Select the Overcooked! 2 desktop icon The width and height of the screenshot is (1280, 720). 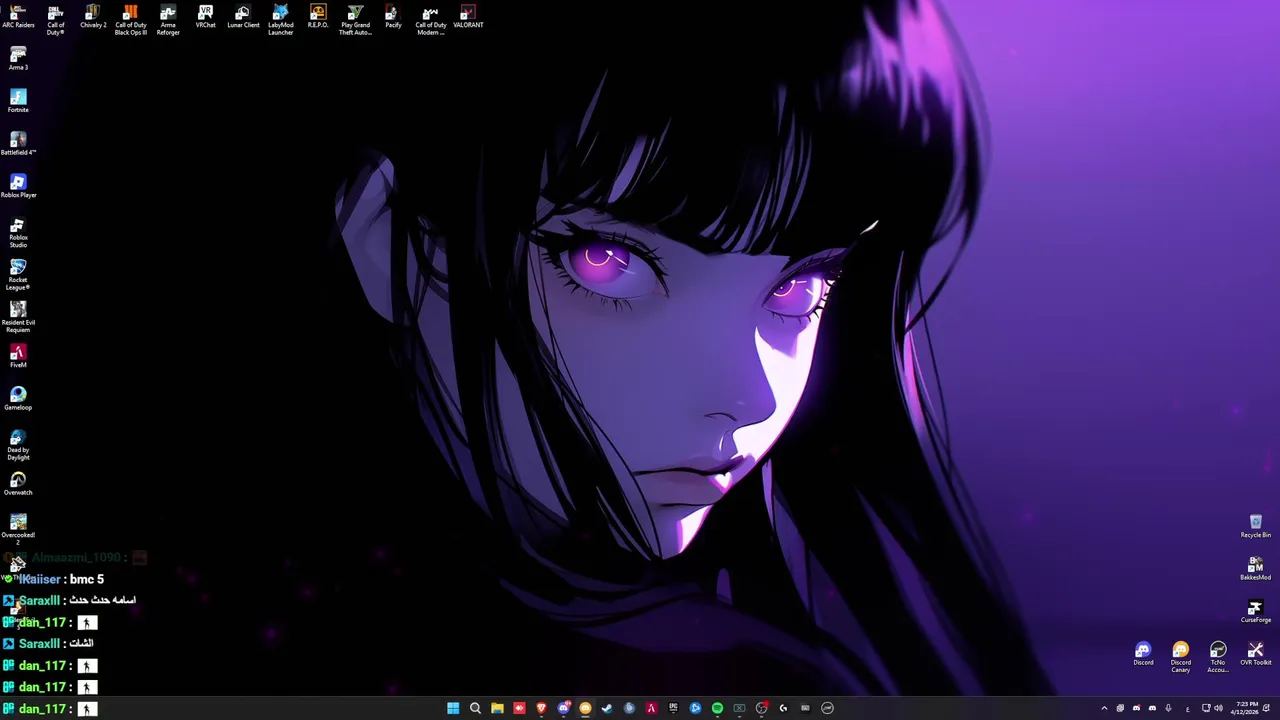18,530
